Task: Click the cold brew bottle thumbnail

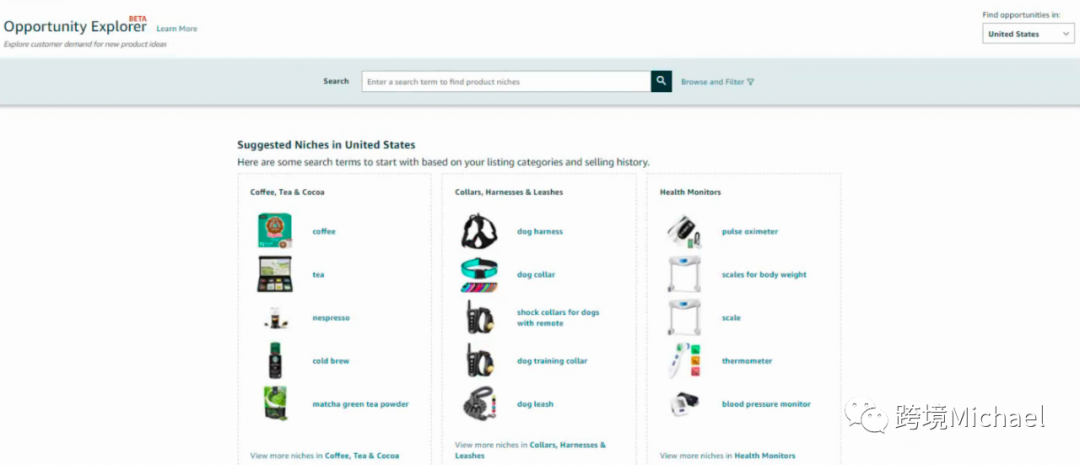Action: [275, 360]
